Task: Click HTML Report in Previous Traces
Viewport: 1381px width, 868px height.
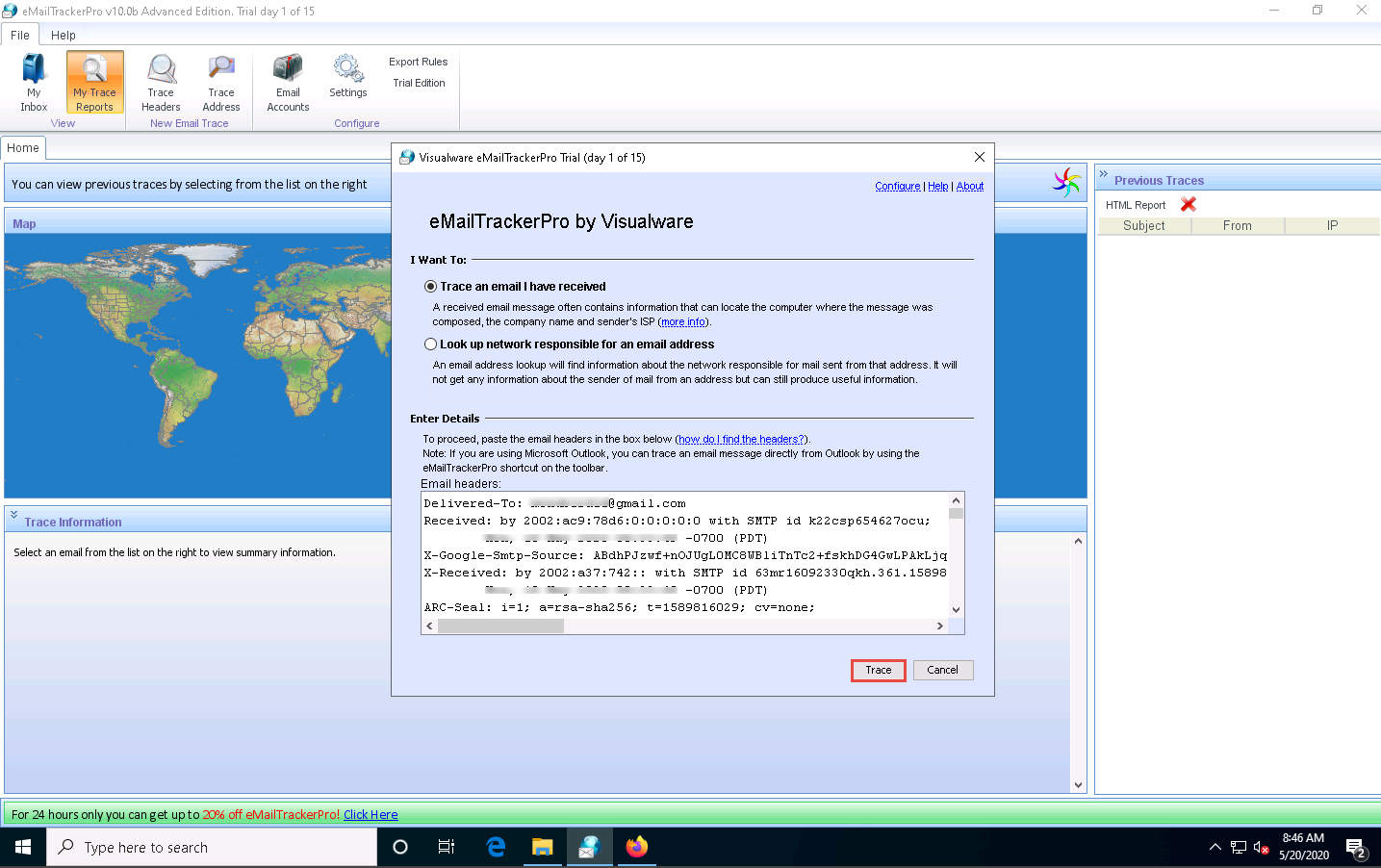Action: pyautogui.click(x=1136, y=205)
